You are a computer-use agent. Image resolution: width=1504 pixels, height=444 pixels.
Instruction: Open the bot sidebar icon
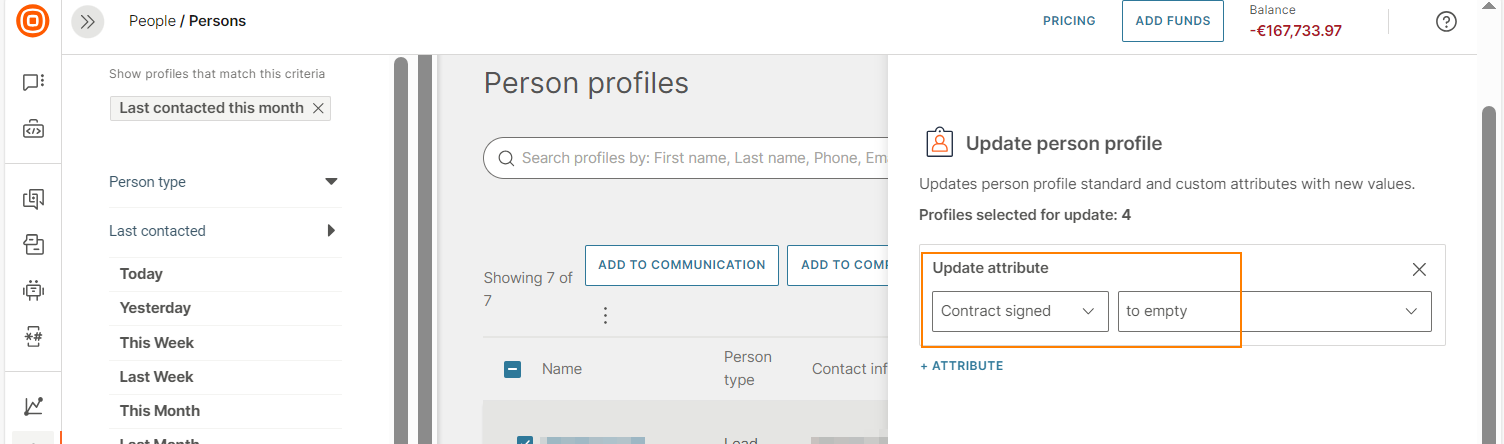click(x=33, y=290)
